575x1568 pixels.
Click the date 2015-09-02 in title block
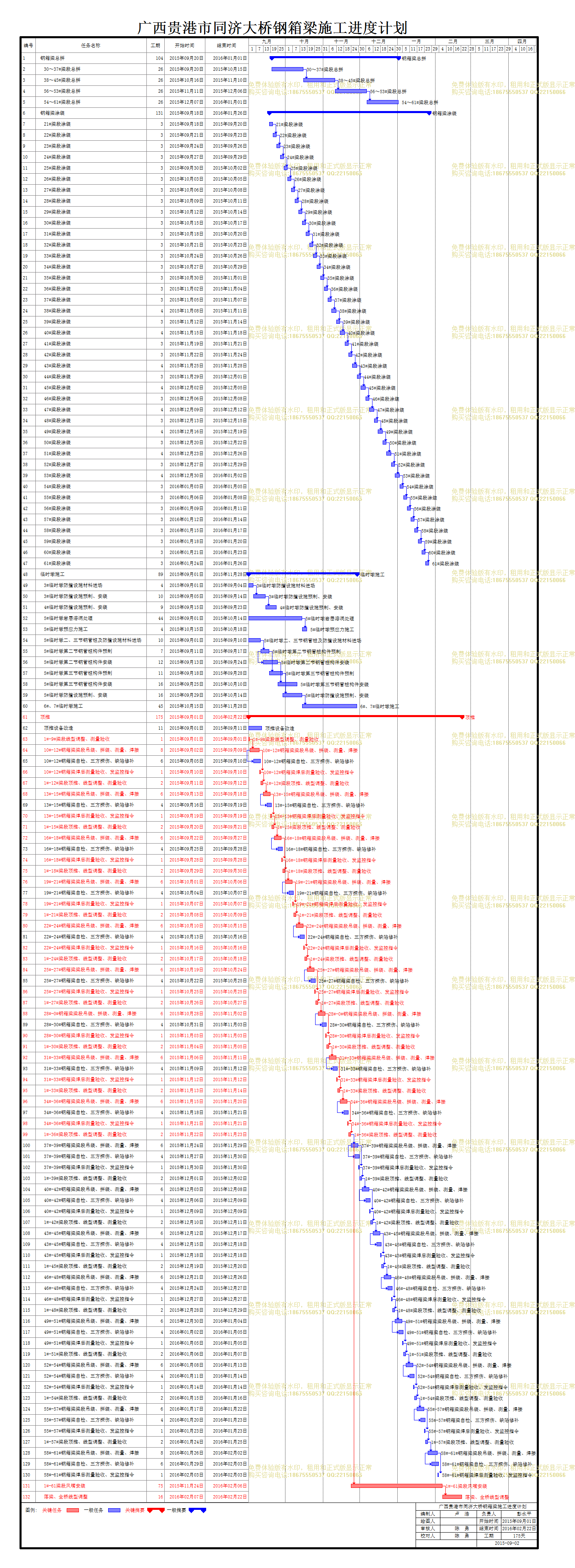click(x=507, y=1543)
